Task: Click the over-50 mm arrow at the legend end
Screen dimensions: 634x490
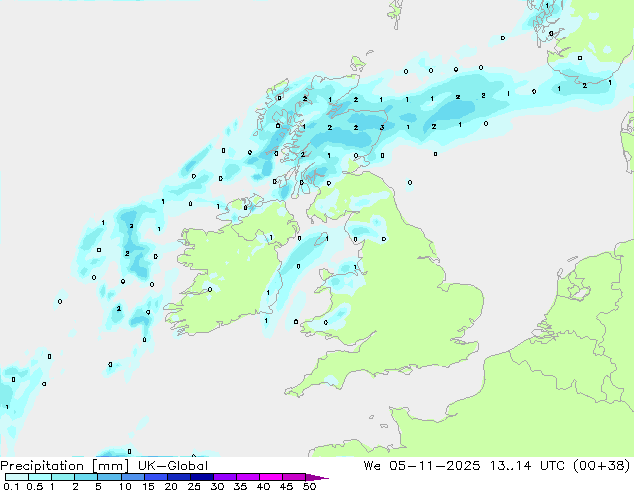Action: (317, 477)
